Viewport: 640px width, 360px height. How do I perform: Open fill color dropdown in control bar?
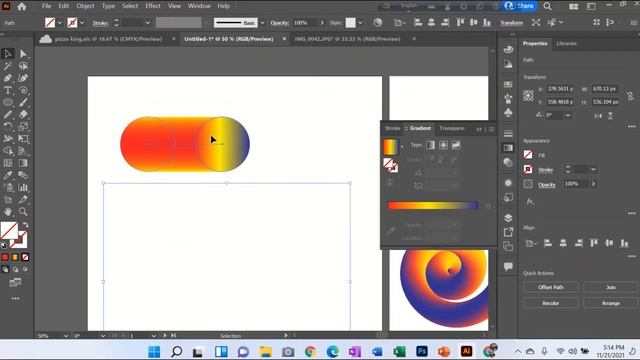(x=60, y=23)
